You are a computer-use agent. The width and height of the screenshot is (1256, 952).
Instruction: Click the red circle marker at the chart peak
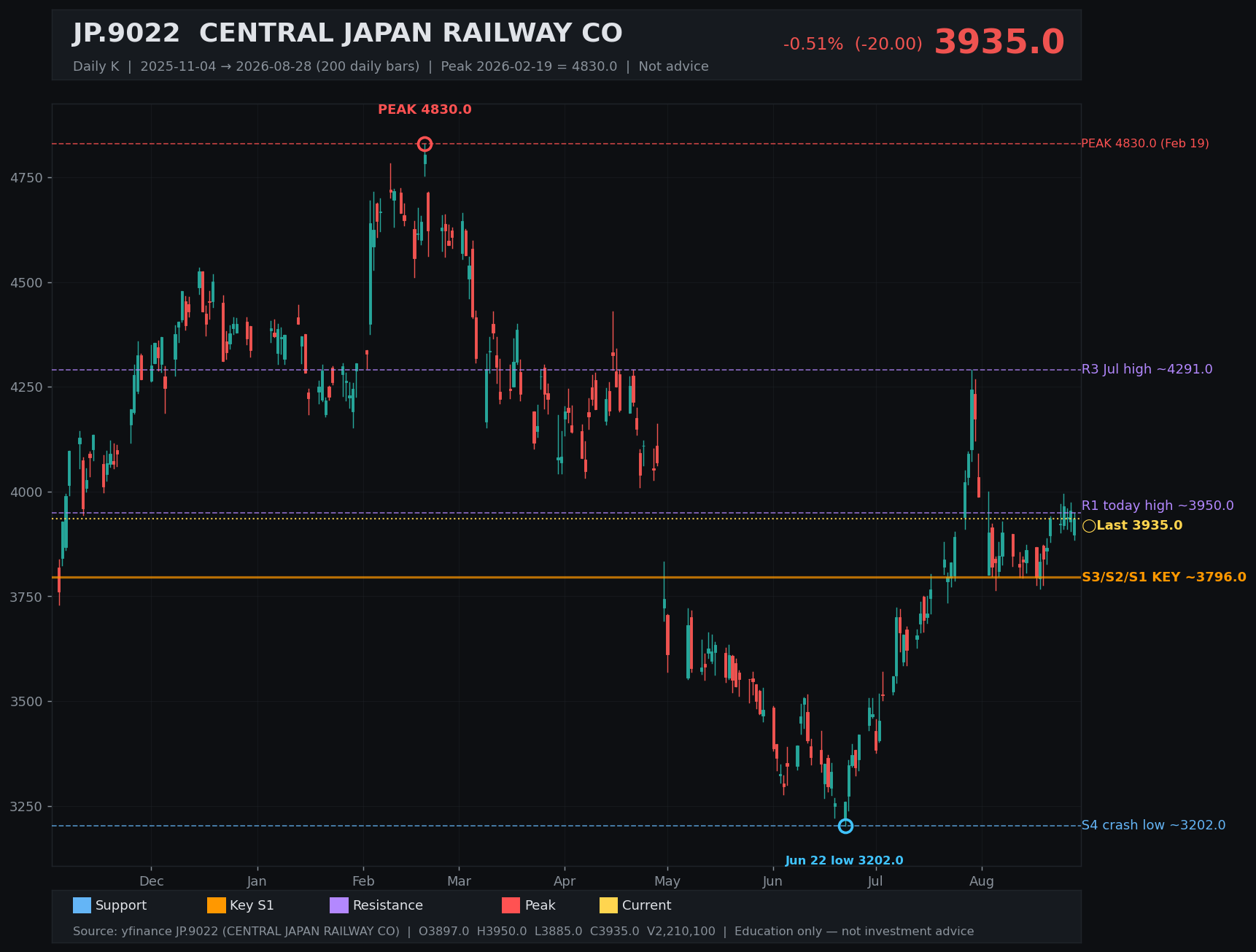tap(425, 144)
